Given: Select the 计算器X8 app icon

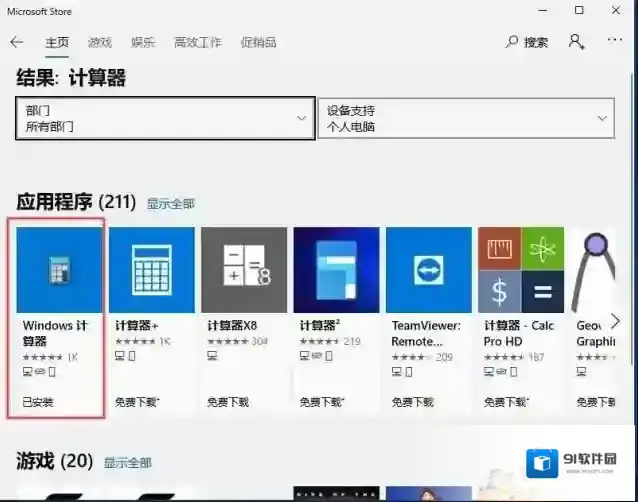Looking at the screenshot, I should (x=243, y=270).
